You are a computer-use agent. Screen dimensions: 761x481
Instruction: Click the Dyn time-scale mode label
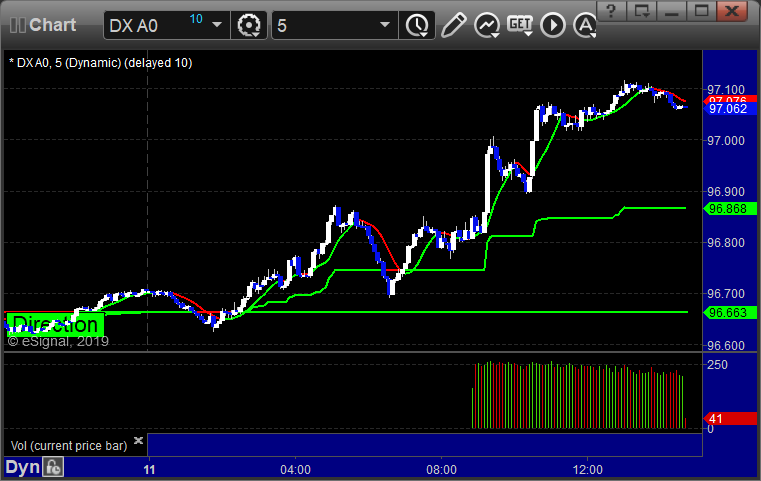[x=22, y=467]
